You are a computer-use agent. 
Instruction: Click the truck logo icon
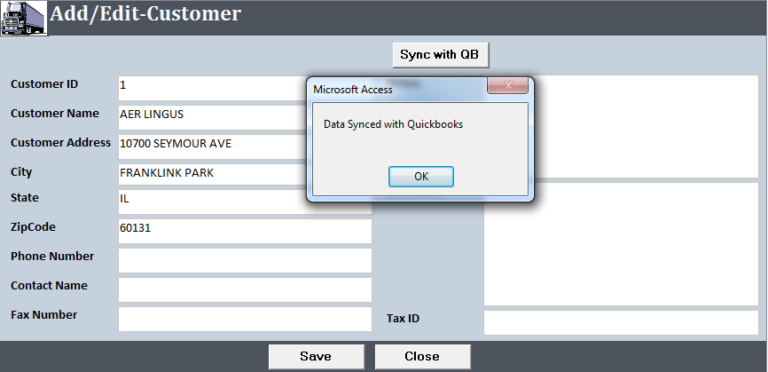pyautogui.click(x=24, y=18)
